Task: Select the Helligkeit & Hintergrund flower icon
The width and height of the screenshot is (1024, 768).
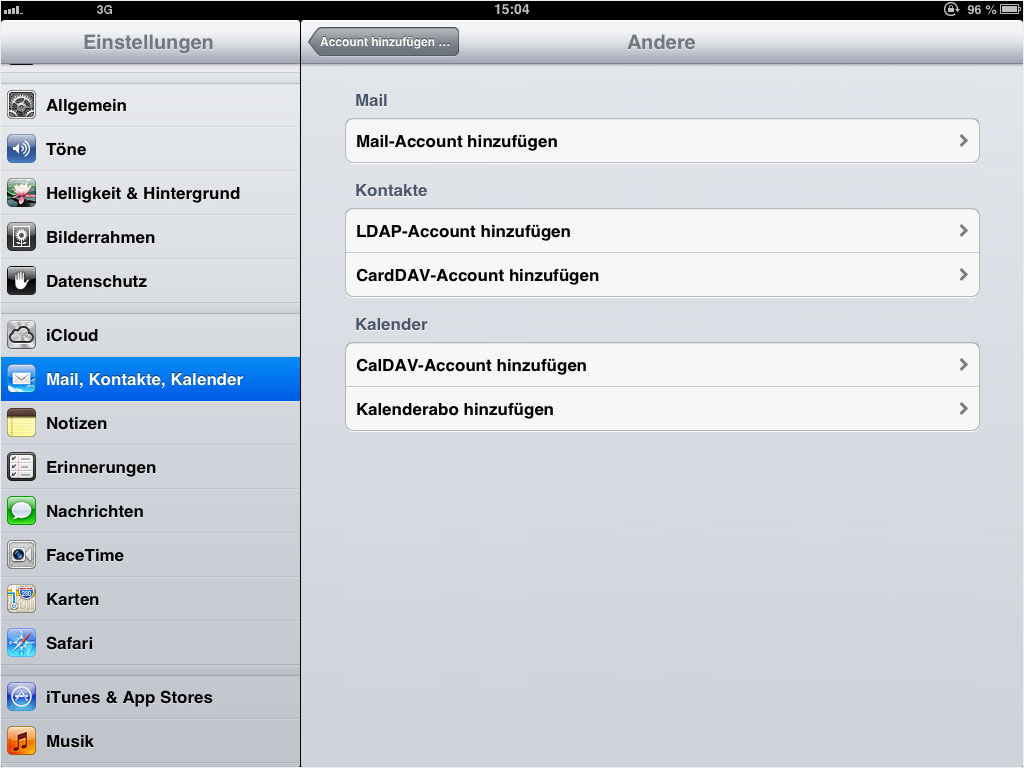Action: tap(22, 193)
